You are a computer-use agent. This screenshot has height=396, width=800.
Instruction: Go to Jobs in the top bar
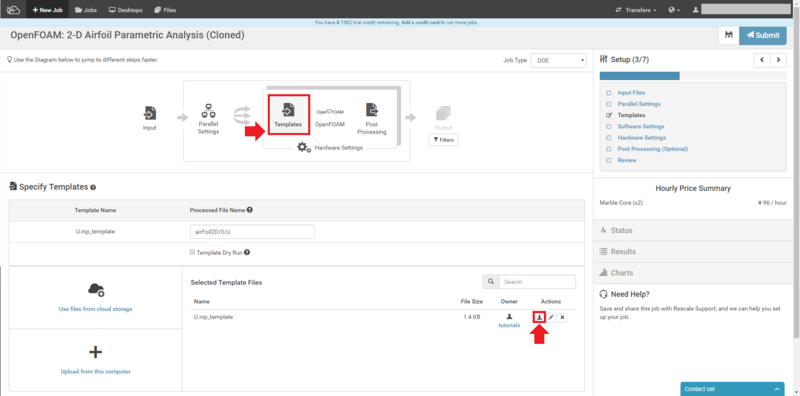[x=85, y=10]
